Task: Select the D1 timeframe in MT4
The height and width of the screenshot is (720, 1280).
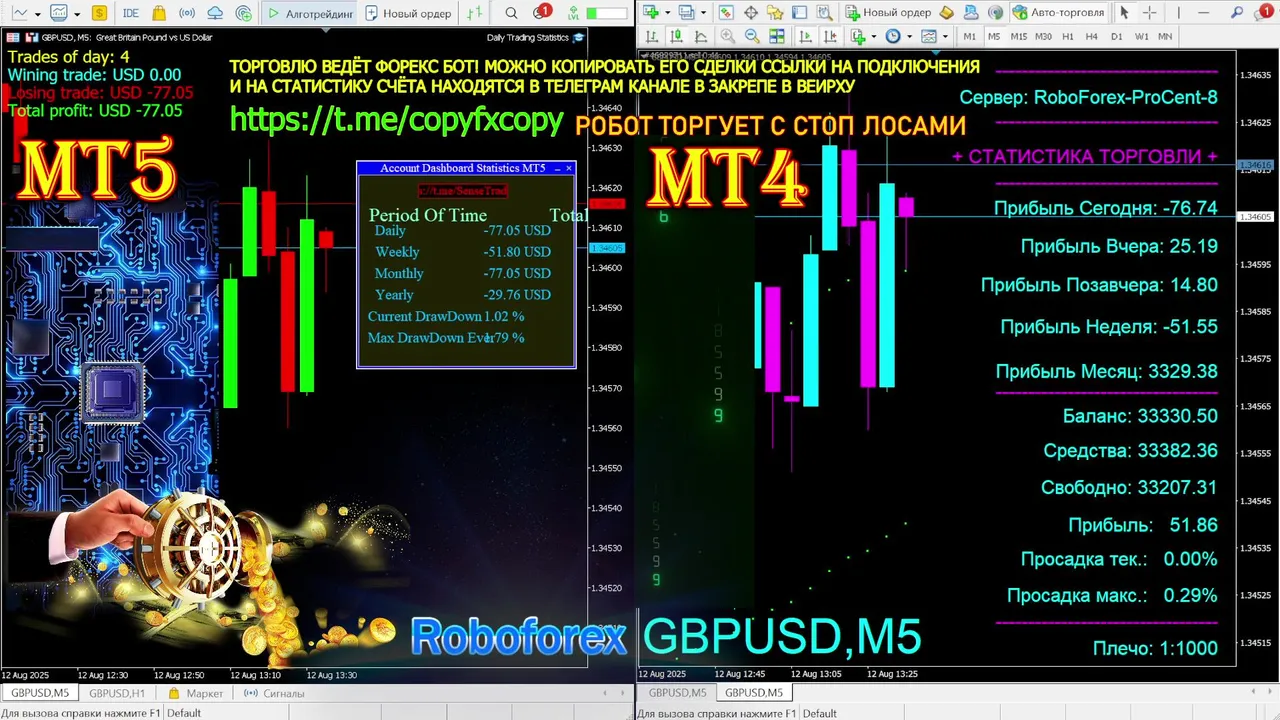Action: point(1117,36)
